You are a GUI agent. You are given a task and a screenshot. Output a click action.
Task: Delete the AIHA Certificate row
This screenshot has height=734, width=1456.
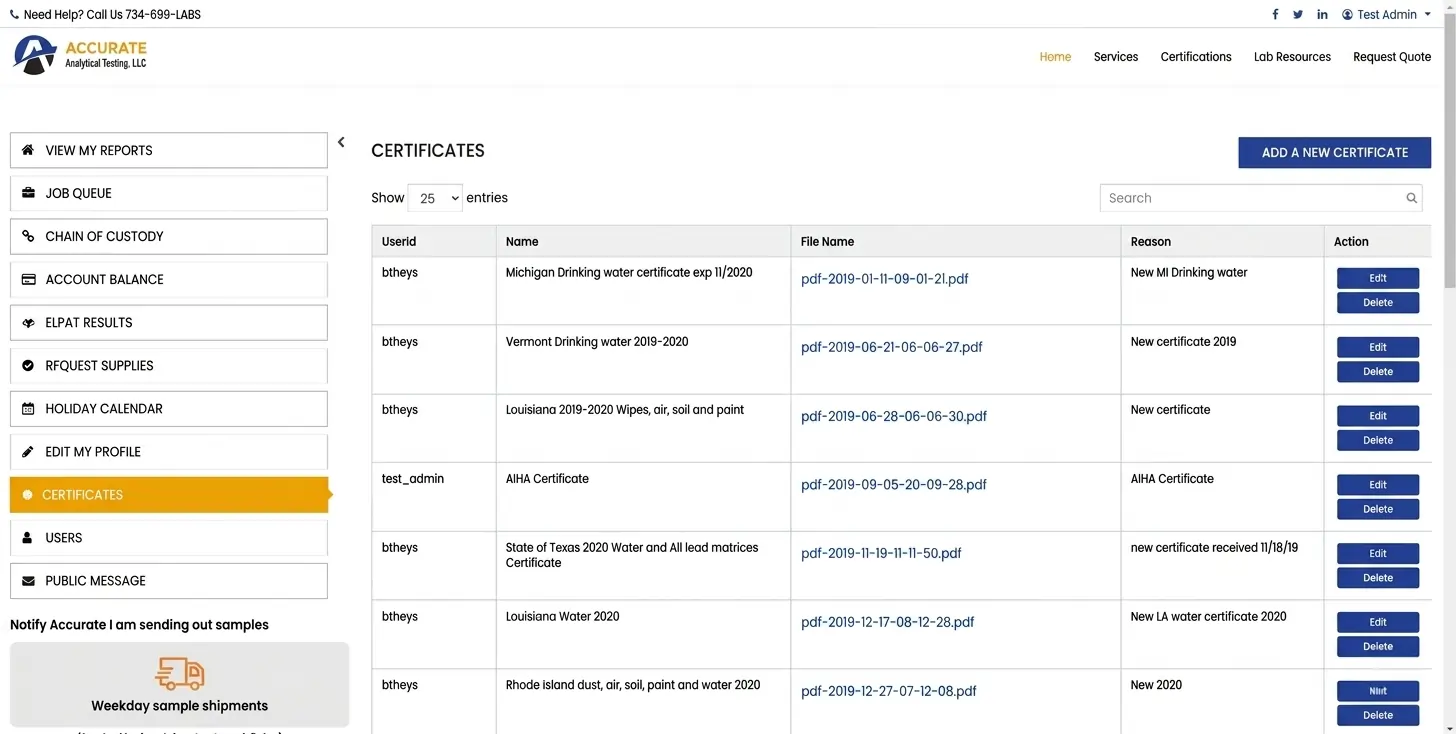[x=1378, y=509]
